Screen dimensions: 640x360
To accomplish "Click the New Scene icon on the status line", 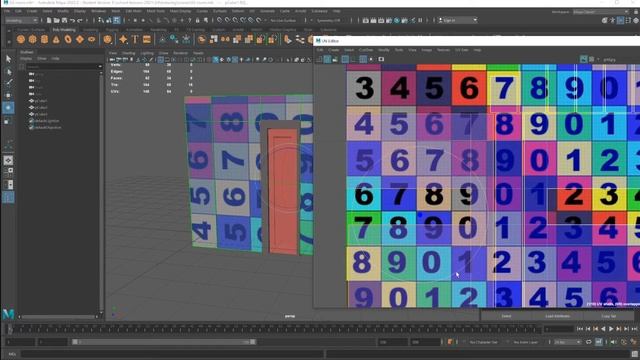I will [x=49, y=20].
